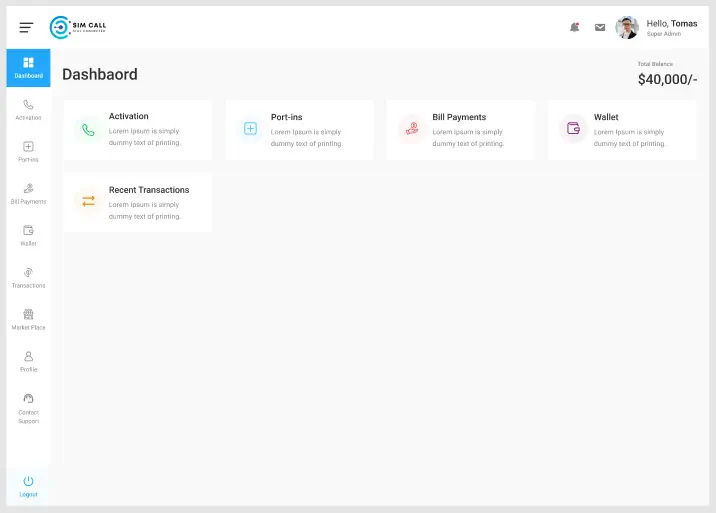The height and width of the screenshot is (513, 716).
Task: Open the Hello, Tomas user menu
Action: click(x=671, y=28)
